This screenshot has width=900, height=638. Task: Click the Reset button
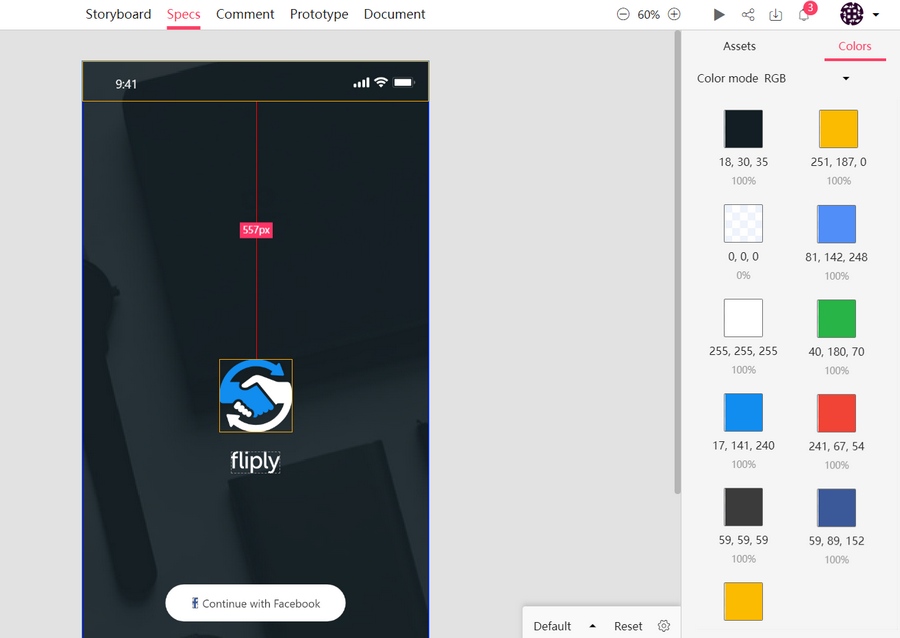[x=628, y=626]
